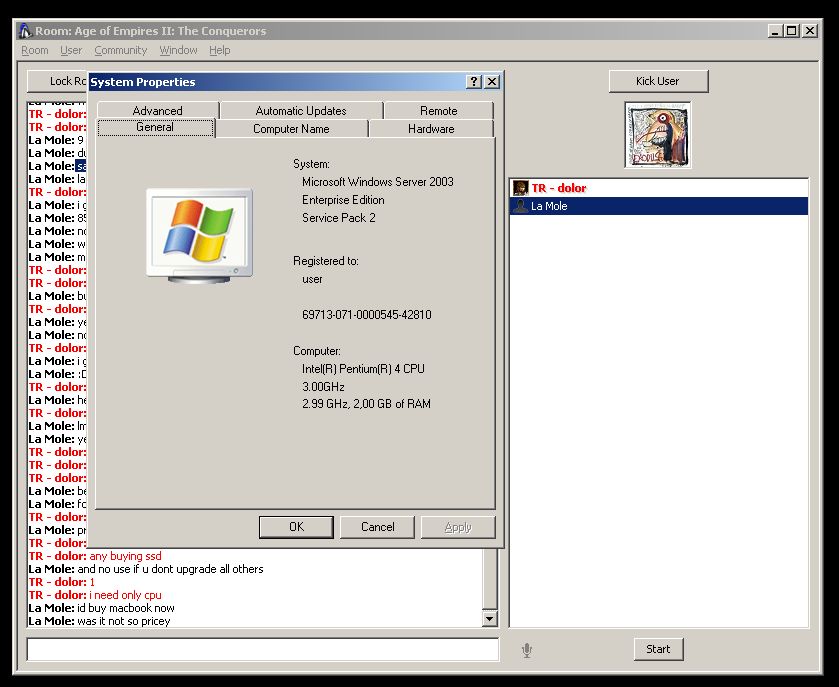Open the User menu

click(71, 50)
